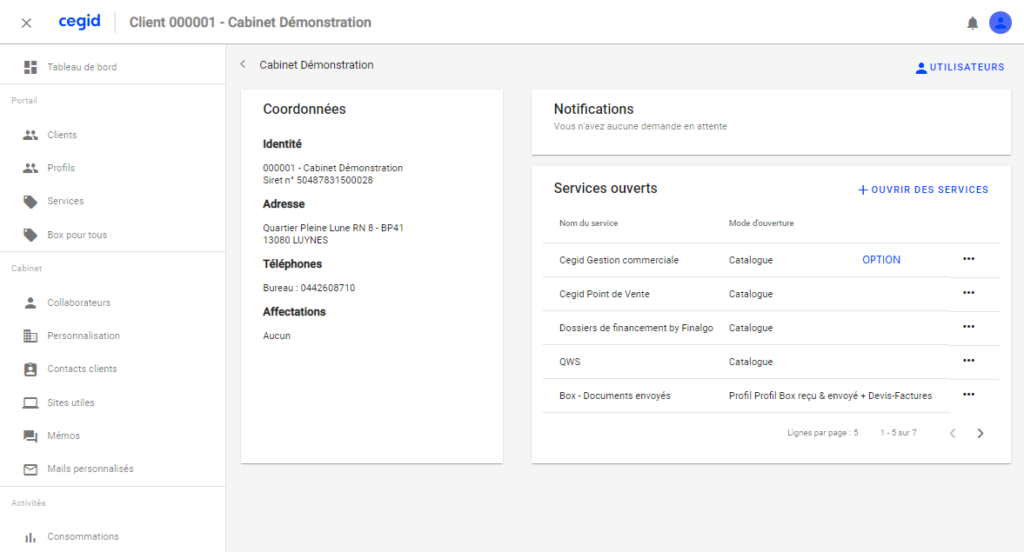
Task: Go to previous page of services
Action: (953, 433)
